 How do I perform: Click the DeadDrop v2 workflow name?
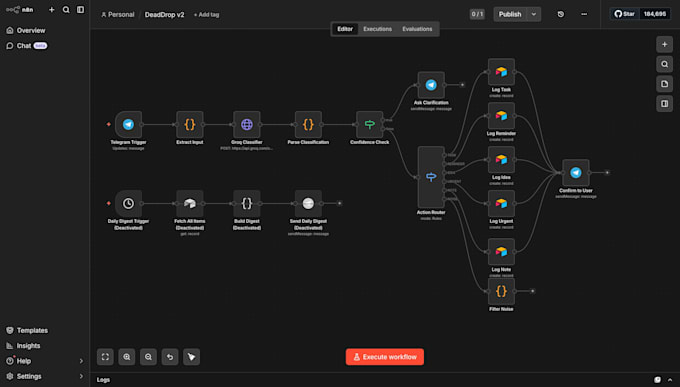(x=164, y=15)
